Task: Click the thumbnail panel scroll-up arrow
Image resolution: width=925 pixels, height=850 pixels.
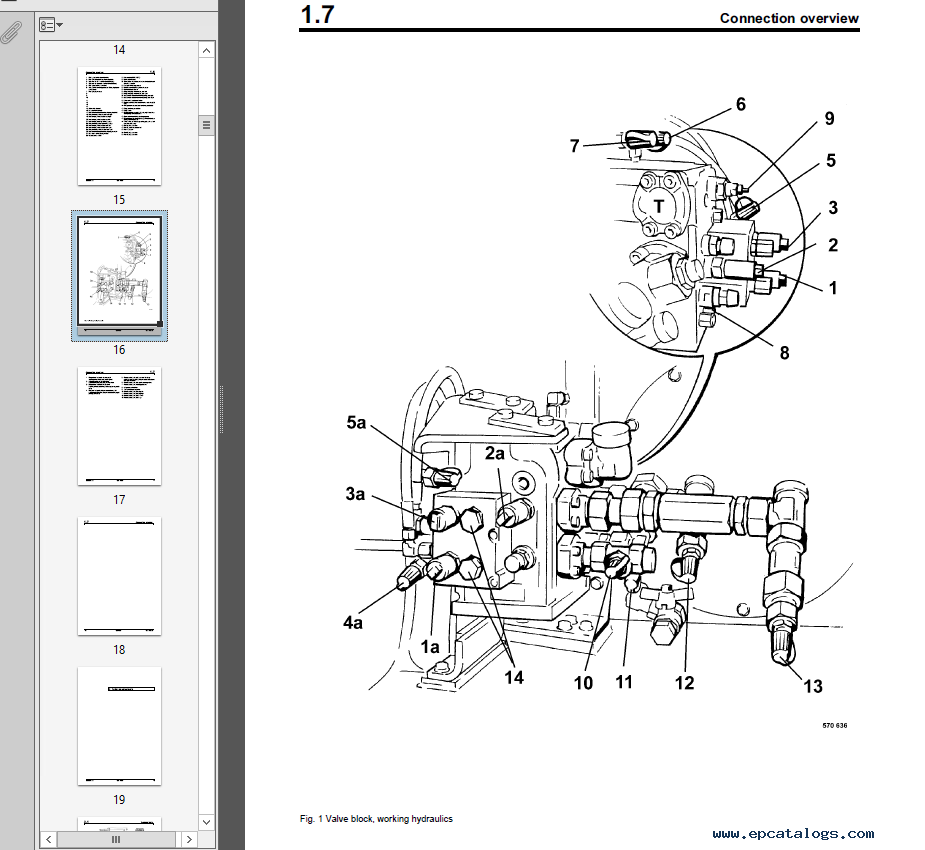Action: [206, 51]
